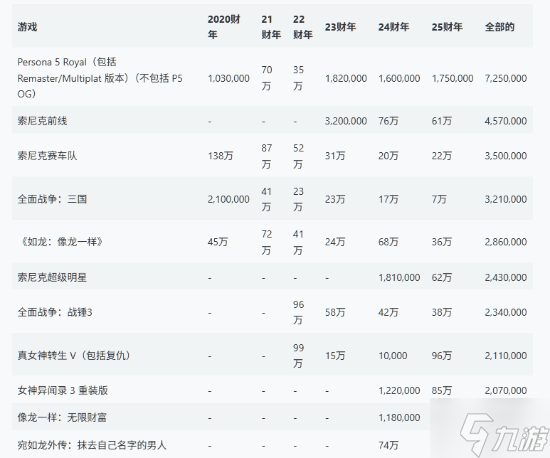Click the 76万 cell
The height and width of the screenshot is (458, 550).
(x=388, y=121)
